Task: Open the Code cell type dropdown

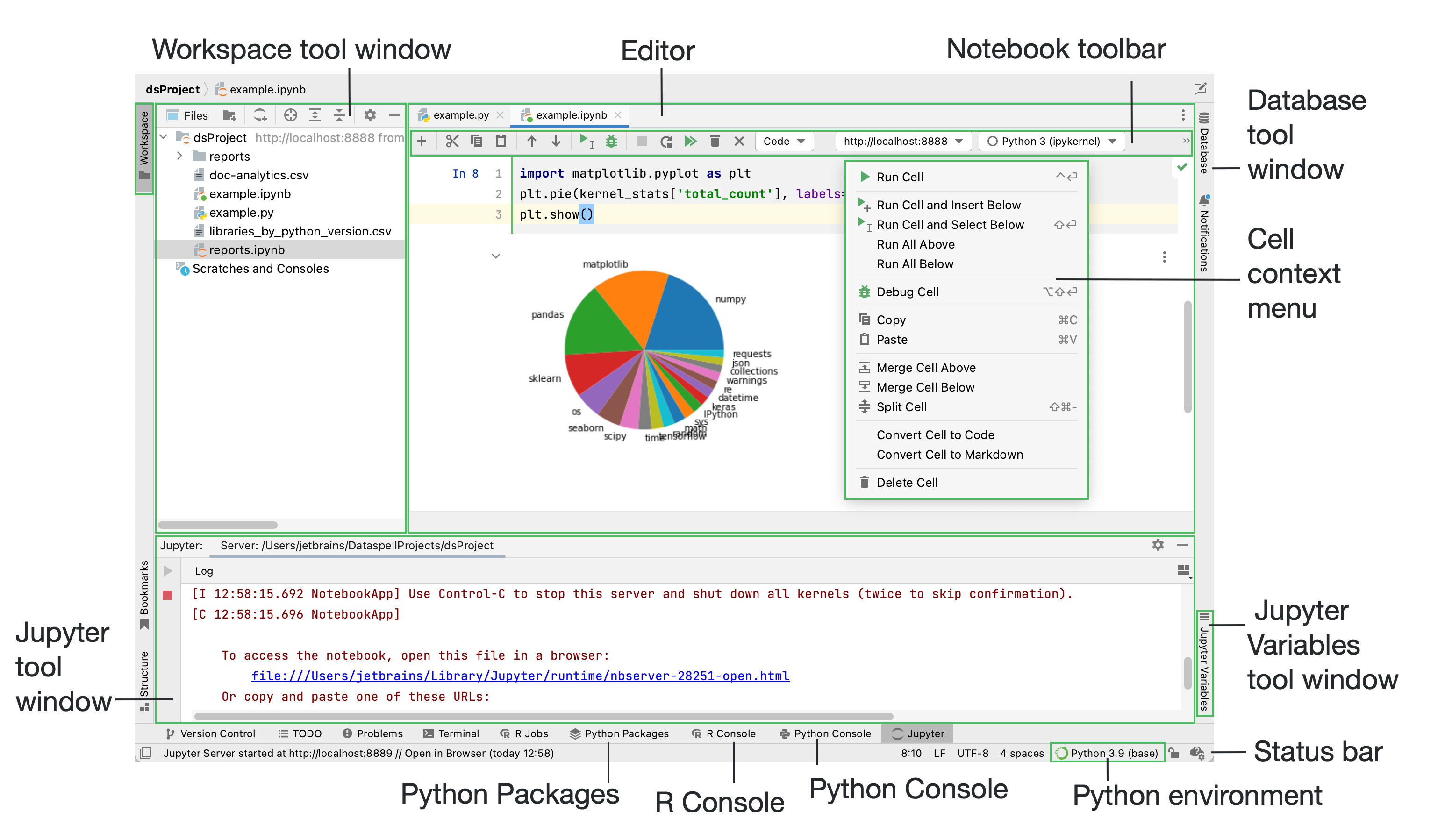Action: coord(784,141)
